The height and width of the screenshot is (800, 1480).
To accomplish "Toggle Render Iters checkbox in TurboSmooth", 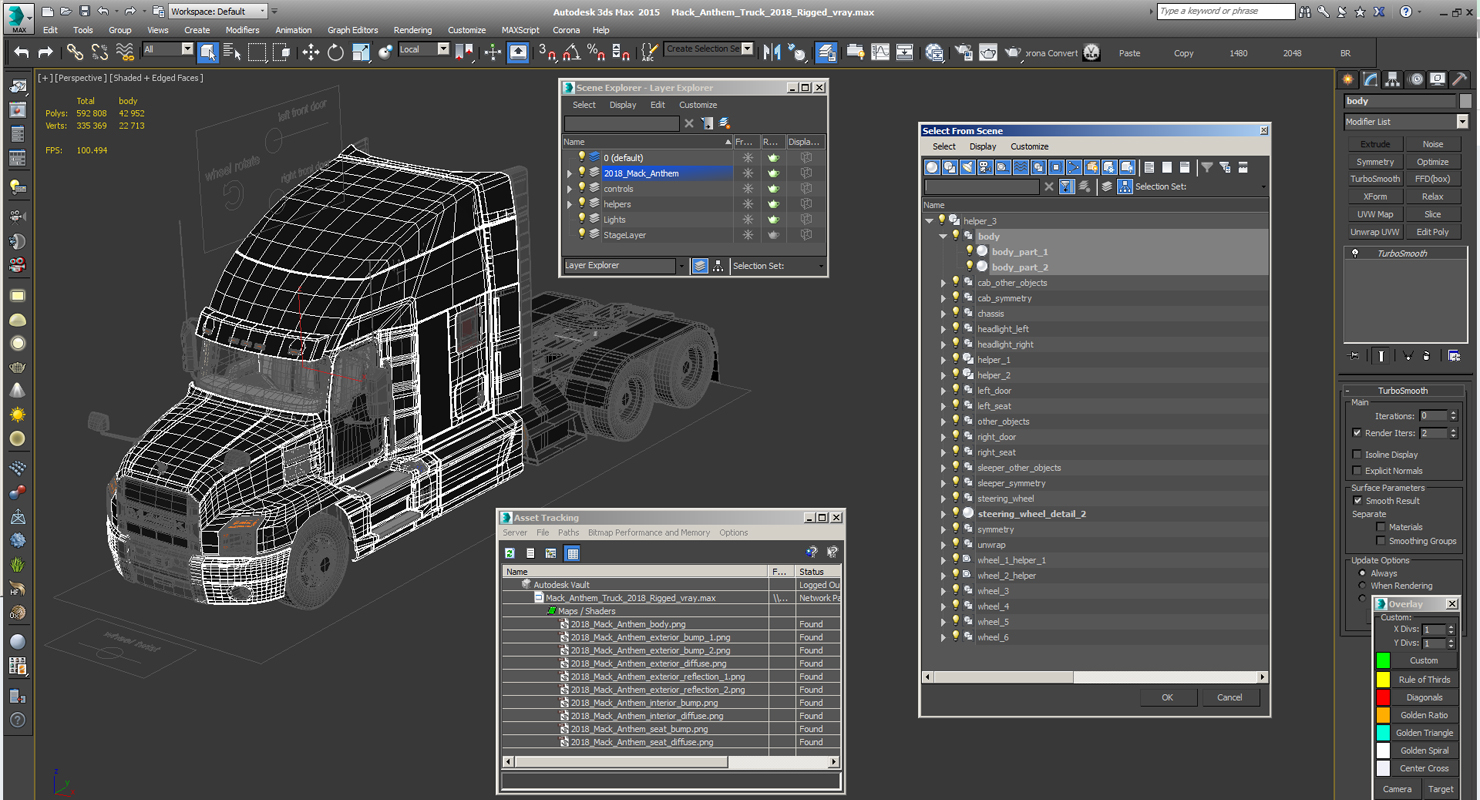I will click(x=1356, y=433).
